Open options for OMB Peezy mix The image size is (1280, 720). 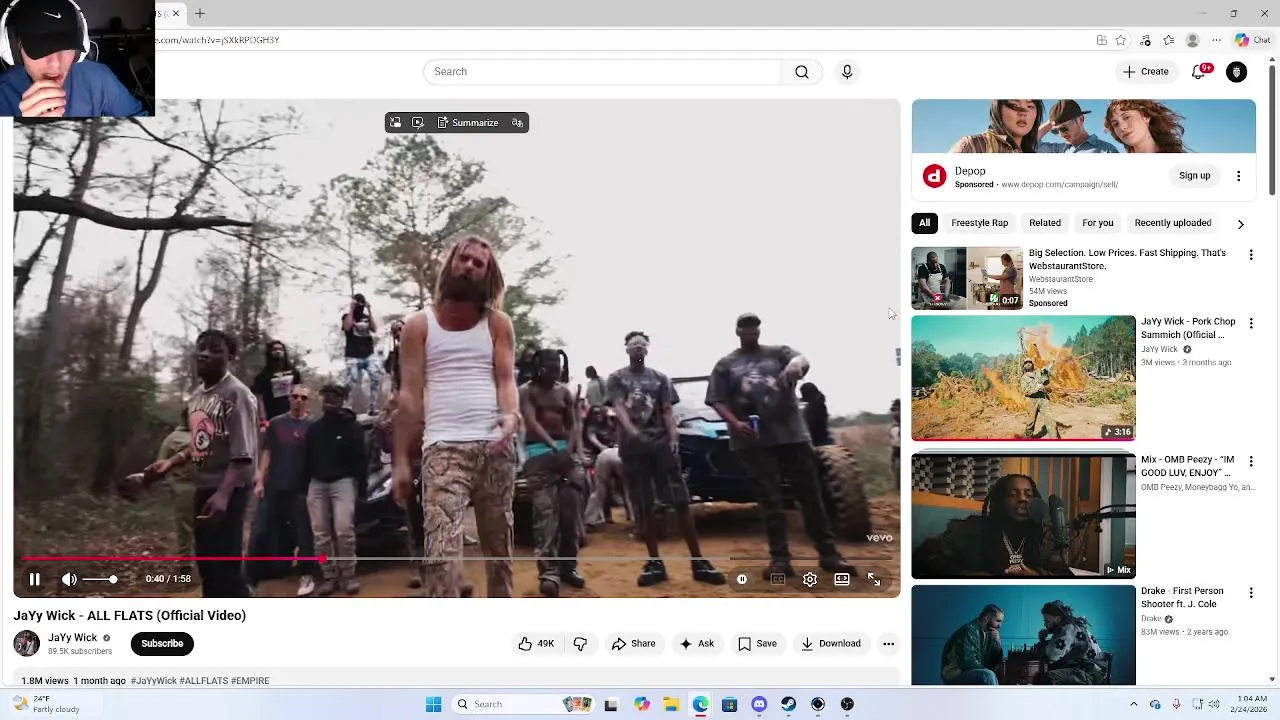pos(1250,462)
